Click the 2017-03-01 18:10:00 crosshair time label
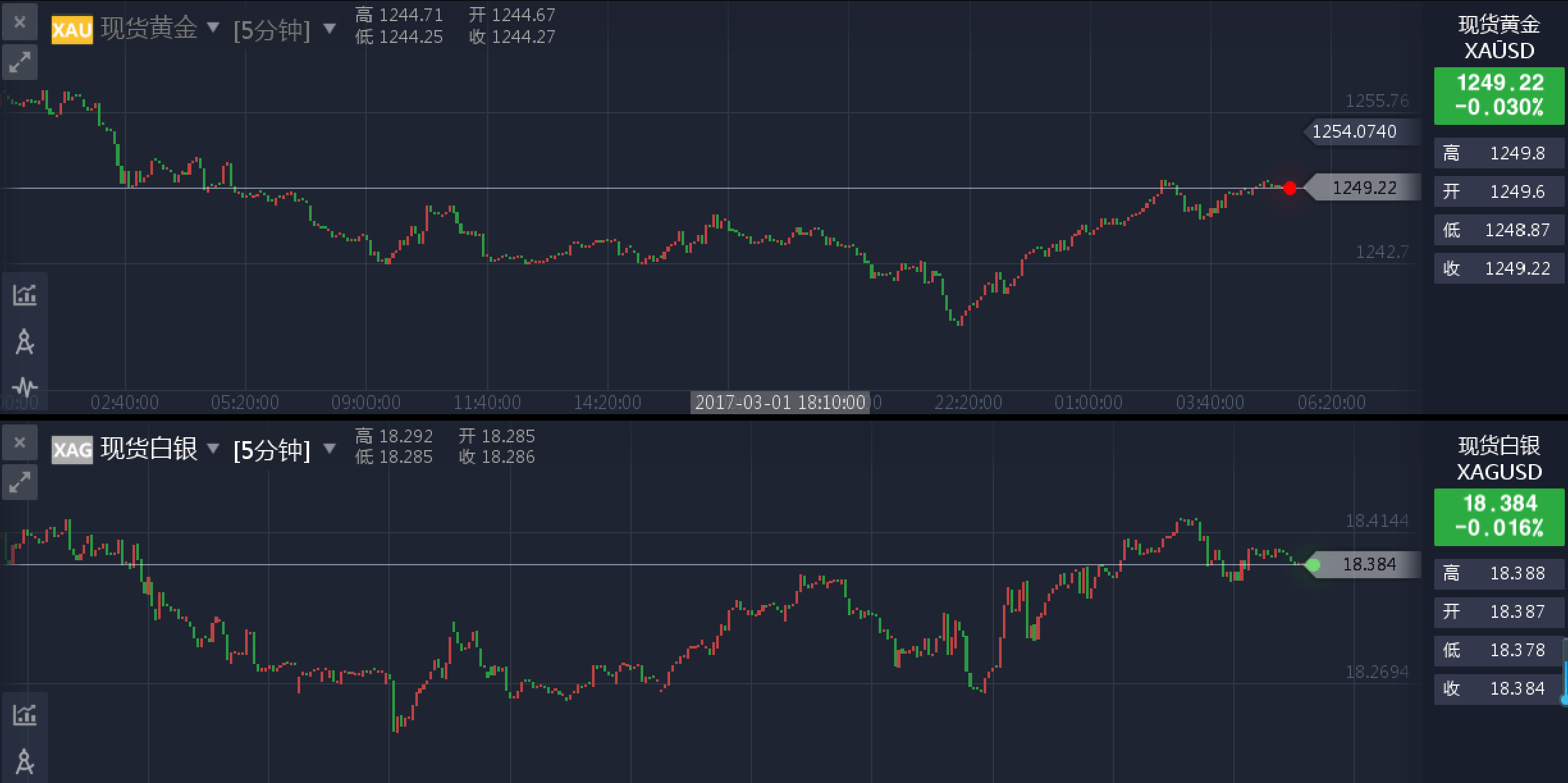Viewport: 1568px width, 783px height. [780, 402]
